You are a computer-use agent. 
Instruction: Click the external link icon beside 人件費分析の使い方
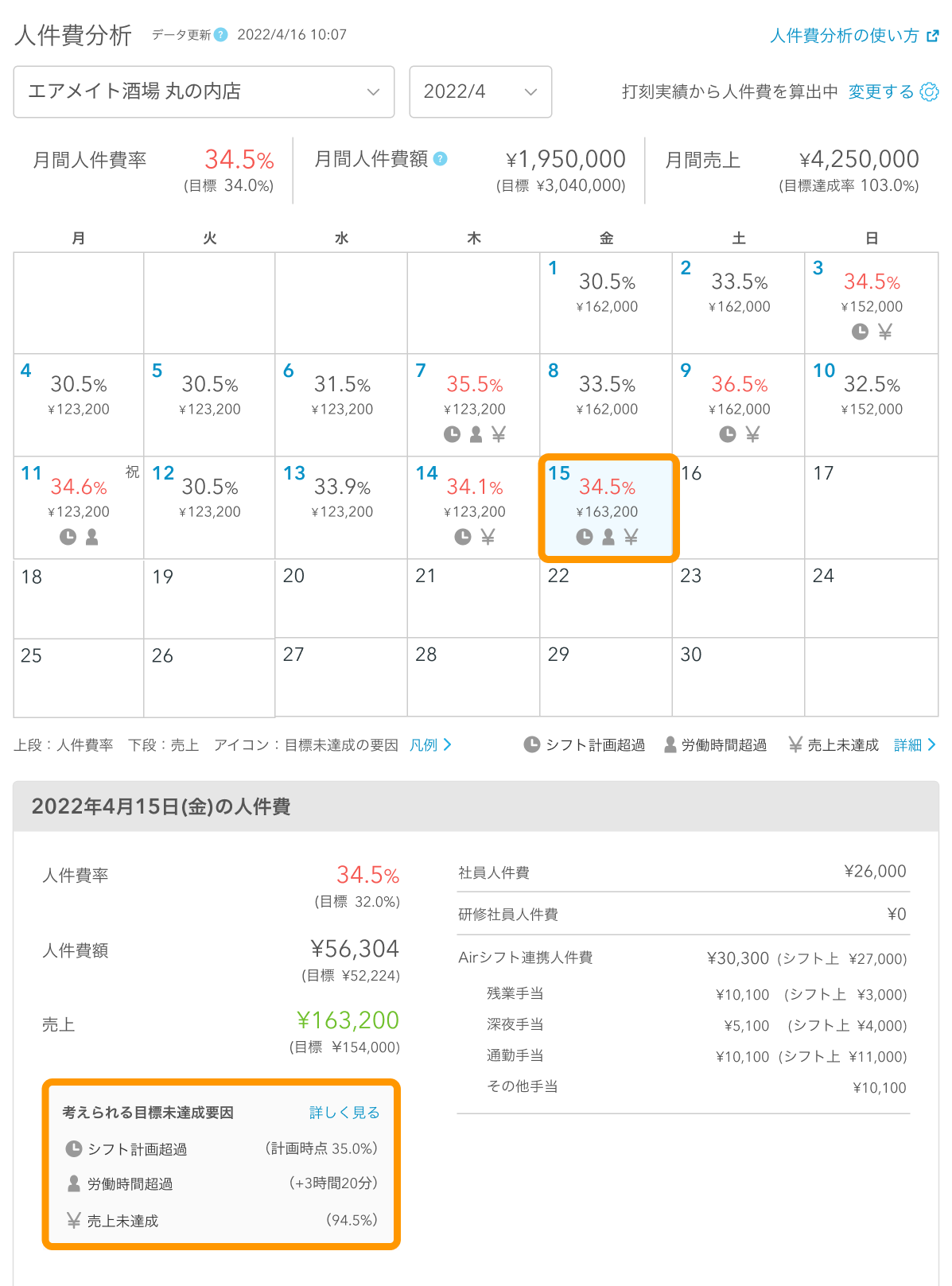(933, 36)
